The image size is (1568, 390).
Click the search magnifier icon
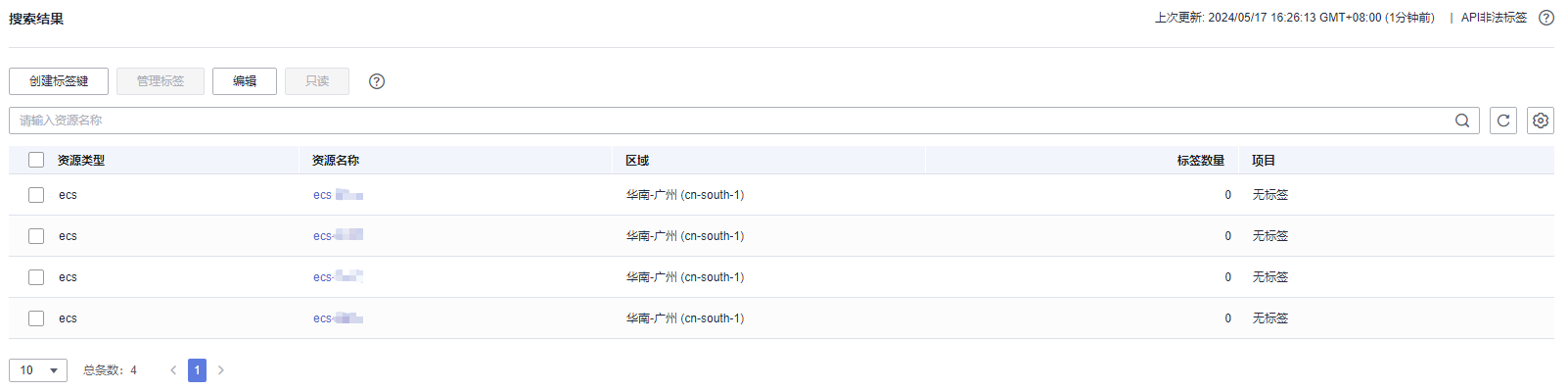[1462, 121]
